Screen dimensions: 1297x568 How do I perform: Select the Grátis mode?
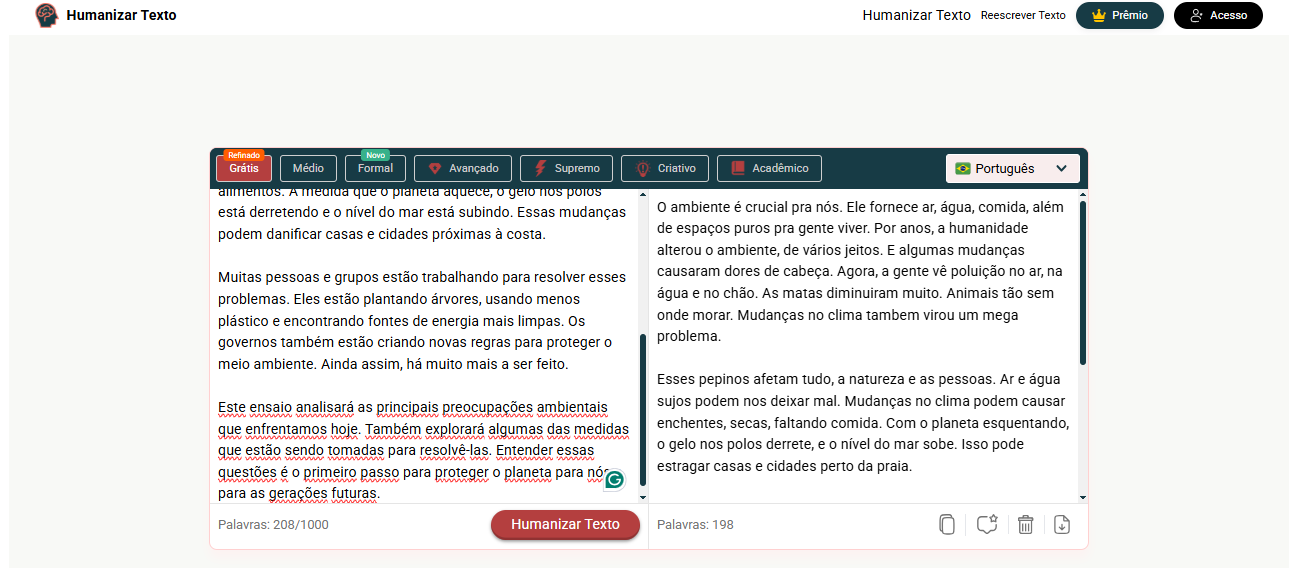tap(243, 169)
